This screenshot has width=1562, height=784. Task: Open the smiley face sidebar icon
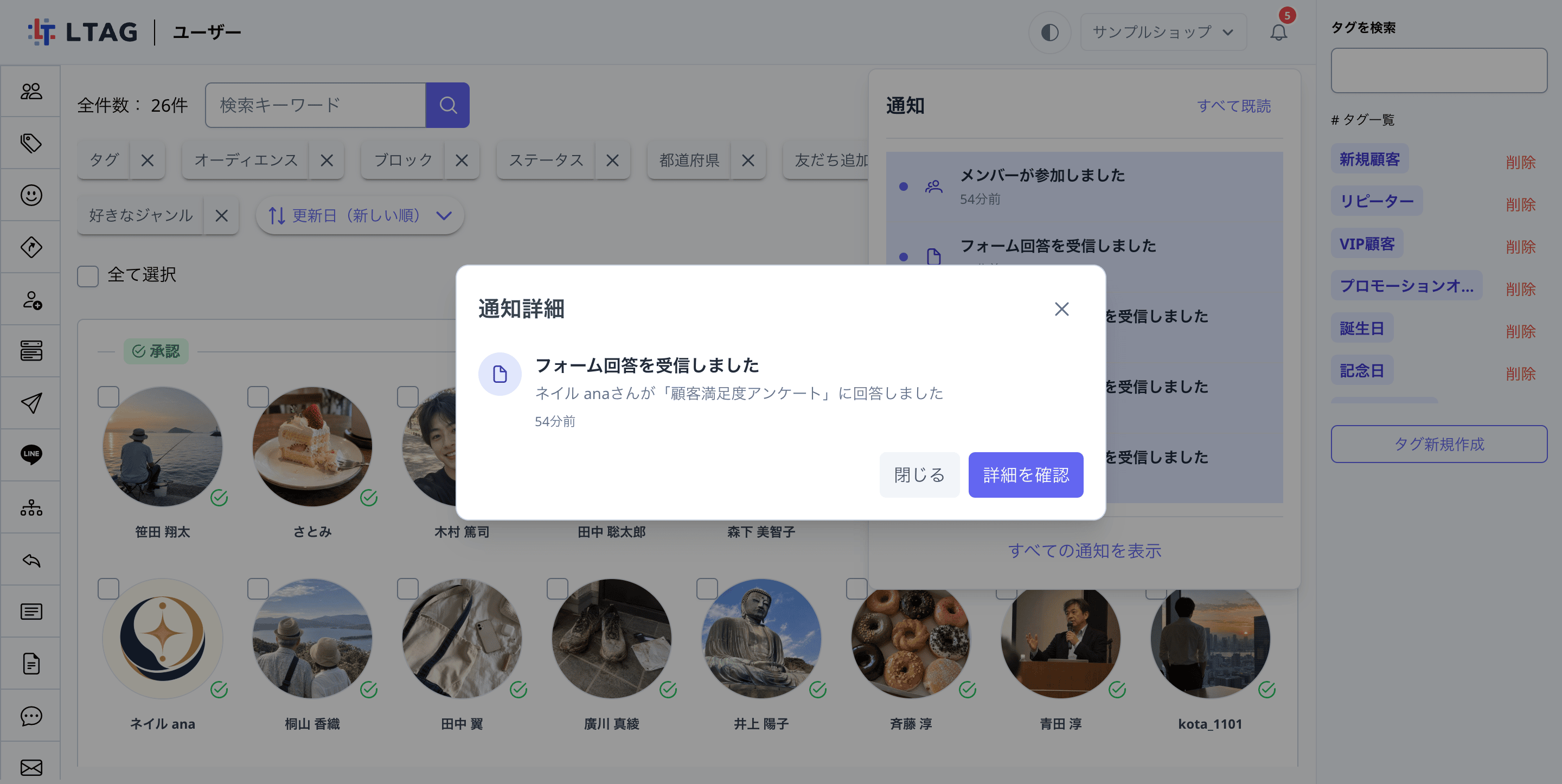click(x=31, y=195)
